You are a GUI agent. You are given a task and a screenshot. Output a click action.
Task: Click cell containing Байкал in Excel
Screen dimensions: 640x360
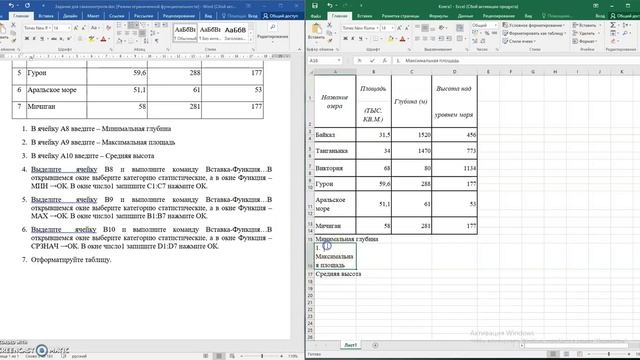coord(335,135)
